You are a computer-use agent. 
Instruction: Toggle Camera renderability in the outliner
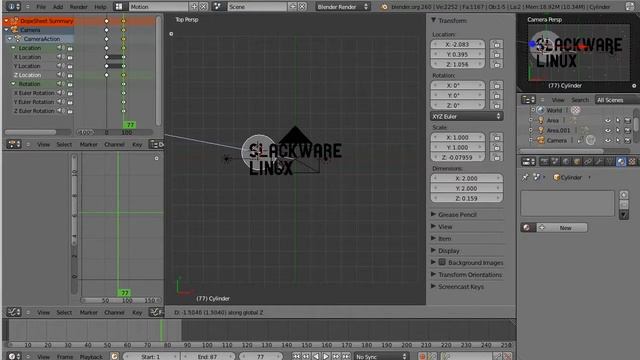coord(628,140)
